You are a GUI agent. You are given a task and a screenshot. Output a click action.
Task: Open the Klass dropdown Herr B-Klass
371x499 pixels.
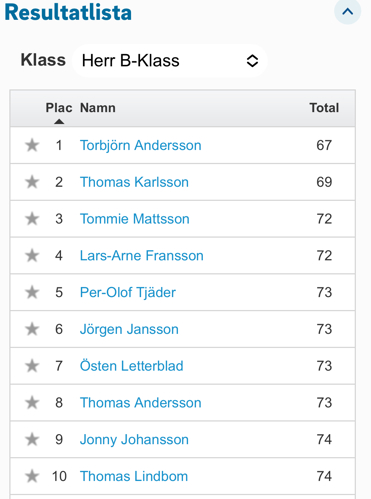(170, 61)
